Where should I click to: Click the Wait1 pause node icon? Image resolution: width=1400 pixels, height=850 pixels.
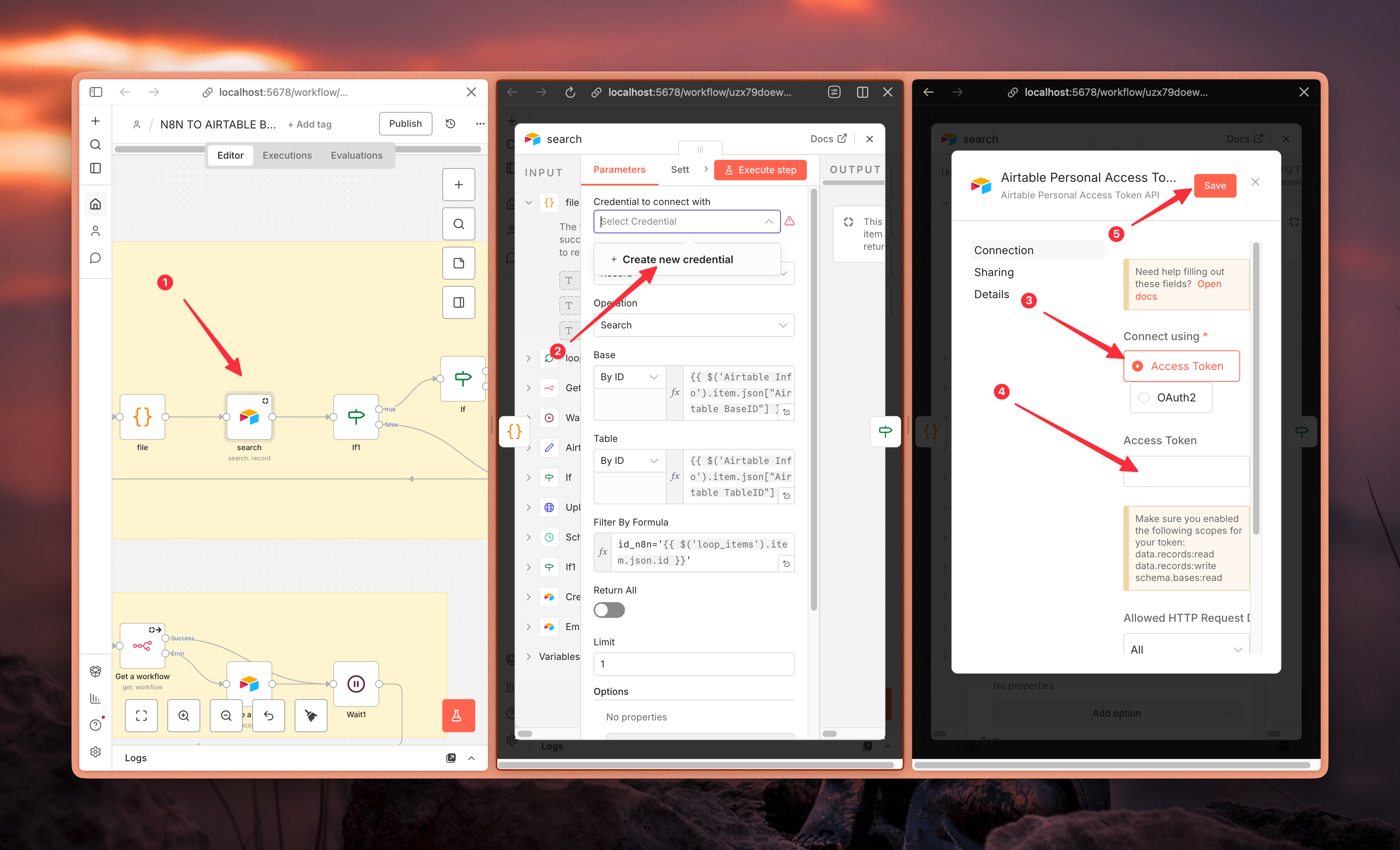pyautogui.click(x=355, y=684)
